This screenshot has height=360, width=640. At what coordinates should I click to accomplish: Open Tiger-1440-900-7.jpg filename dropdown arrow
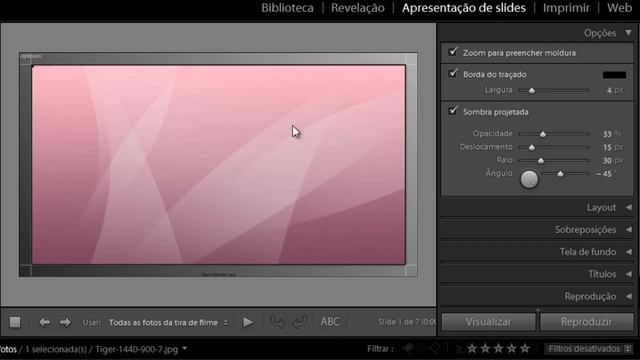tap(185, 349)
